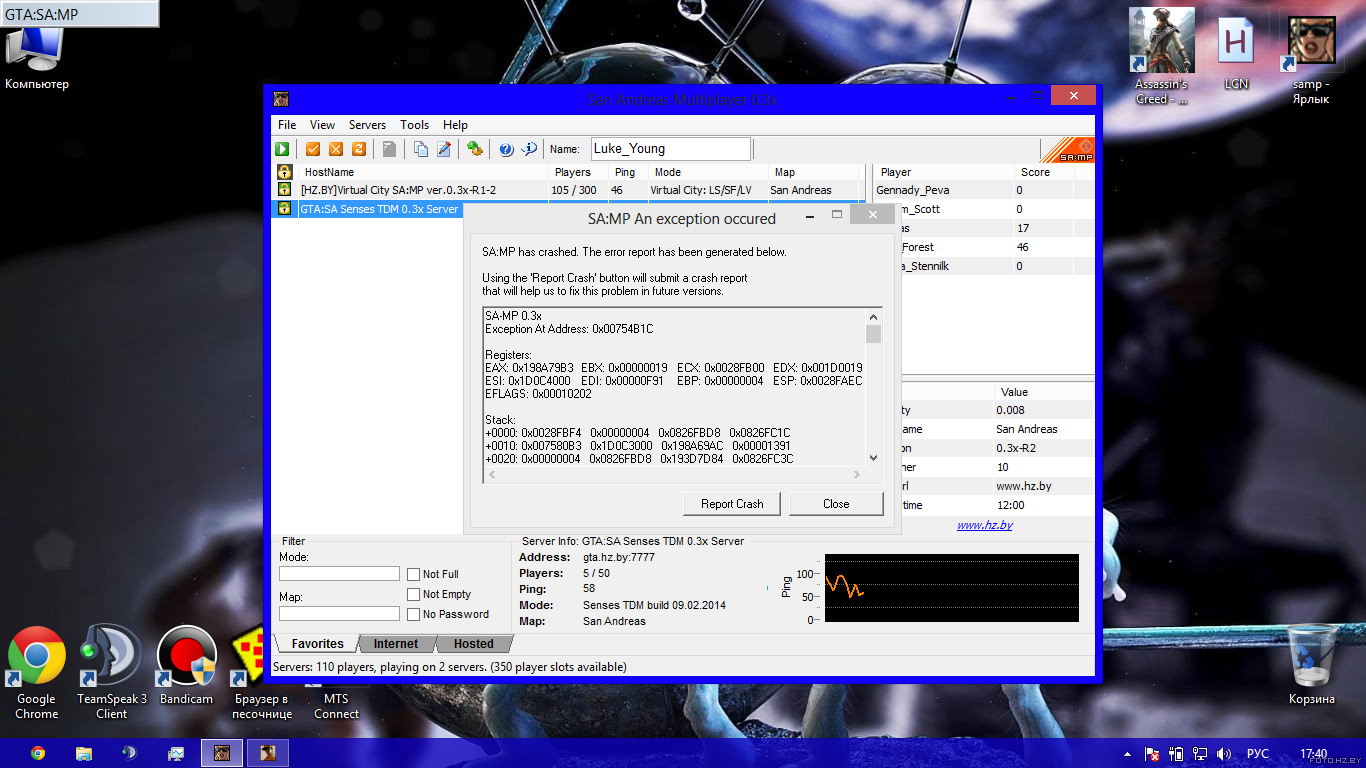Click the Map filter input field

pos(339,614)
